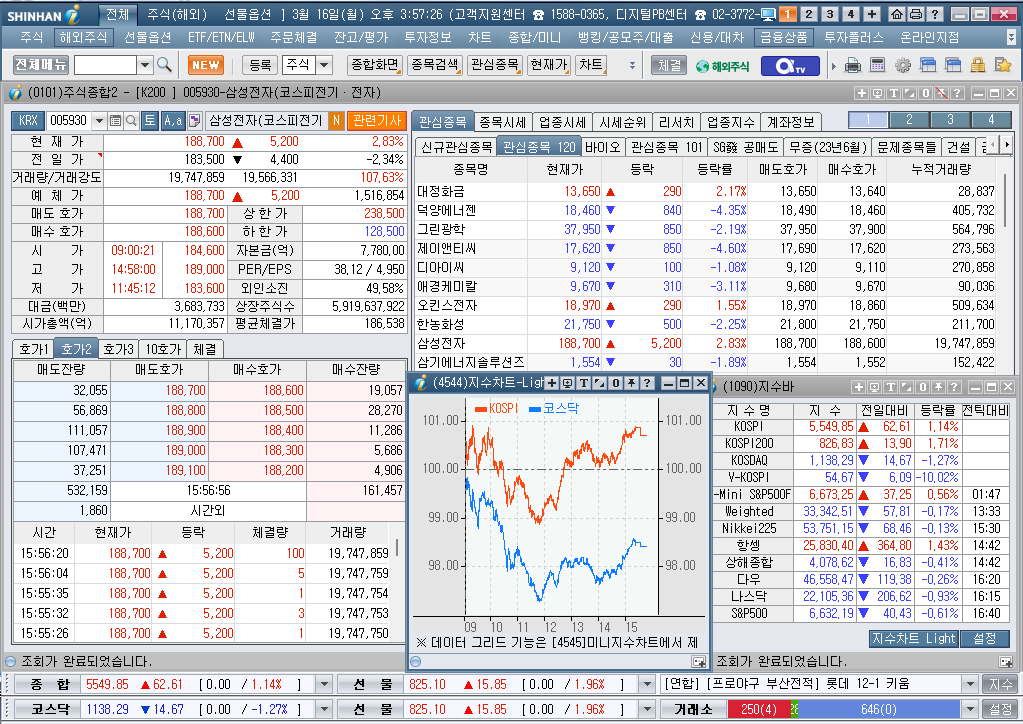
Task: Click the 등록 button in the toolbar
Action: [x=260, y=65]
